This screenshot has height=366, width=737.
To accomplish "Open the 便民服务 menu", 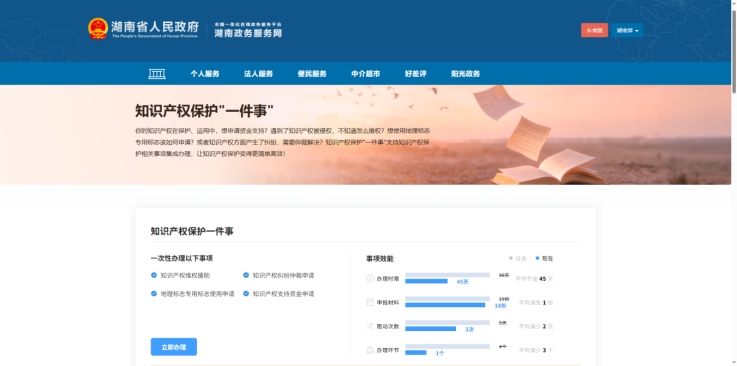I will (312, 74).
